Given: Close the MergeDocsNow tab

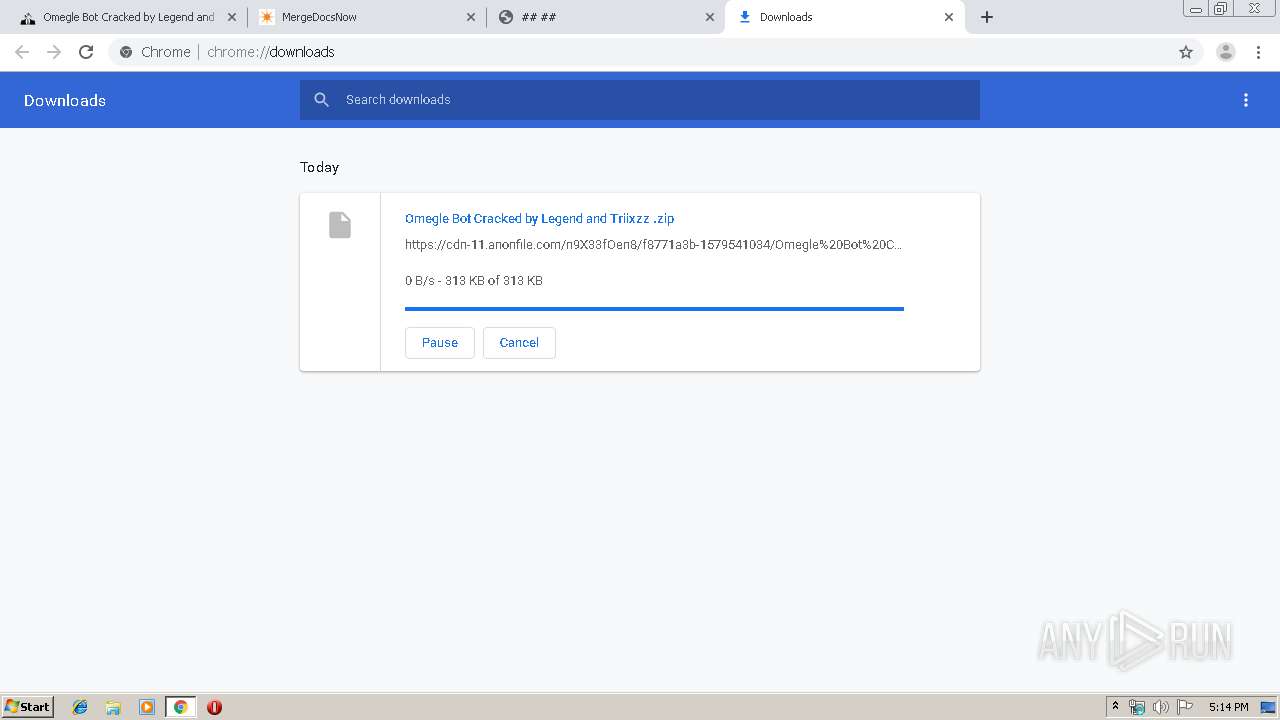Looking at the screenshot, I should point(471,17).
